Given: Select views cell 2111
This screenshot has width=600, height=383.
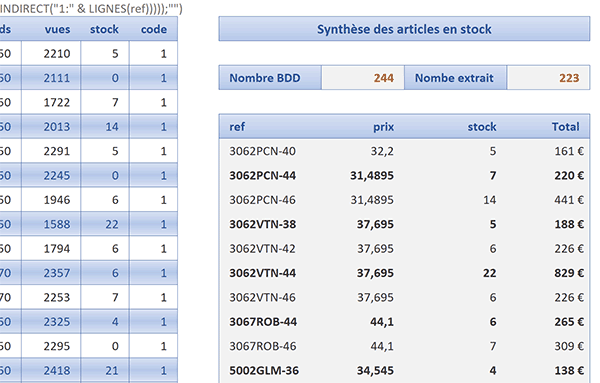Looking at the screenshot, I should (51, 78).
